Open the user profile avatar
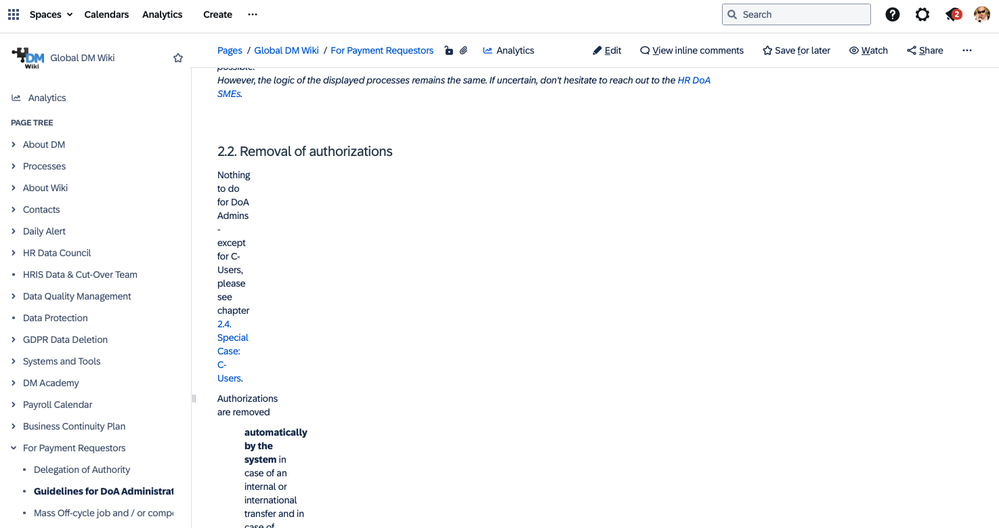The height and width of the screenshot is (528, 999). coord(982,15)
